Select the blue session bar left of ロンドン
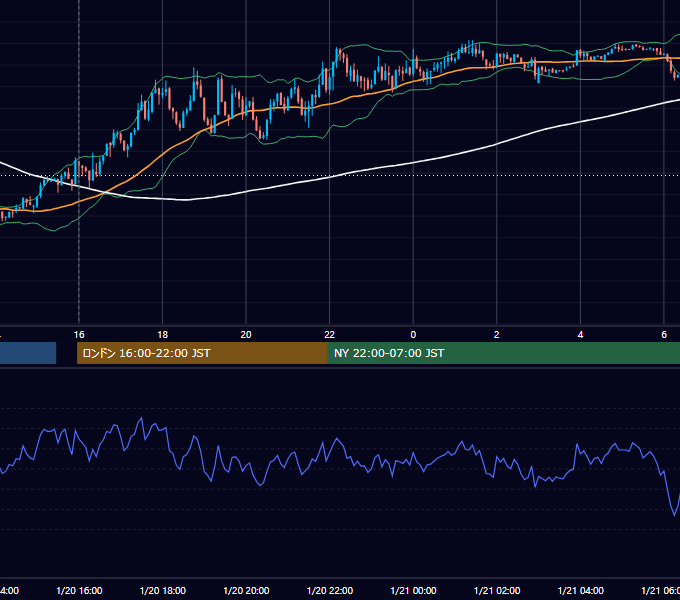Image resolution: width=680 pixels, height=600 pixels. tap(28, 353)
